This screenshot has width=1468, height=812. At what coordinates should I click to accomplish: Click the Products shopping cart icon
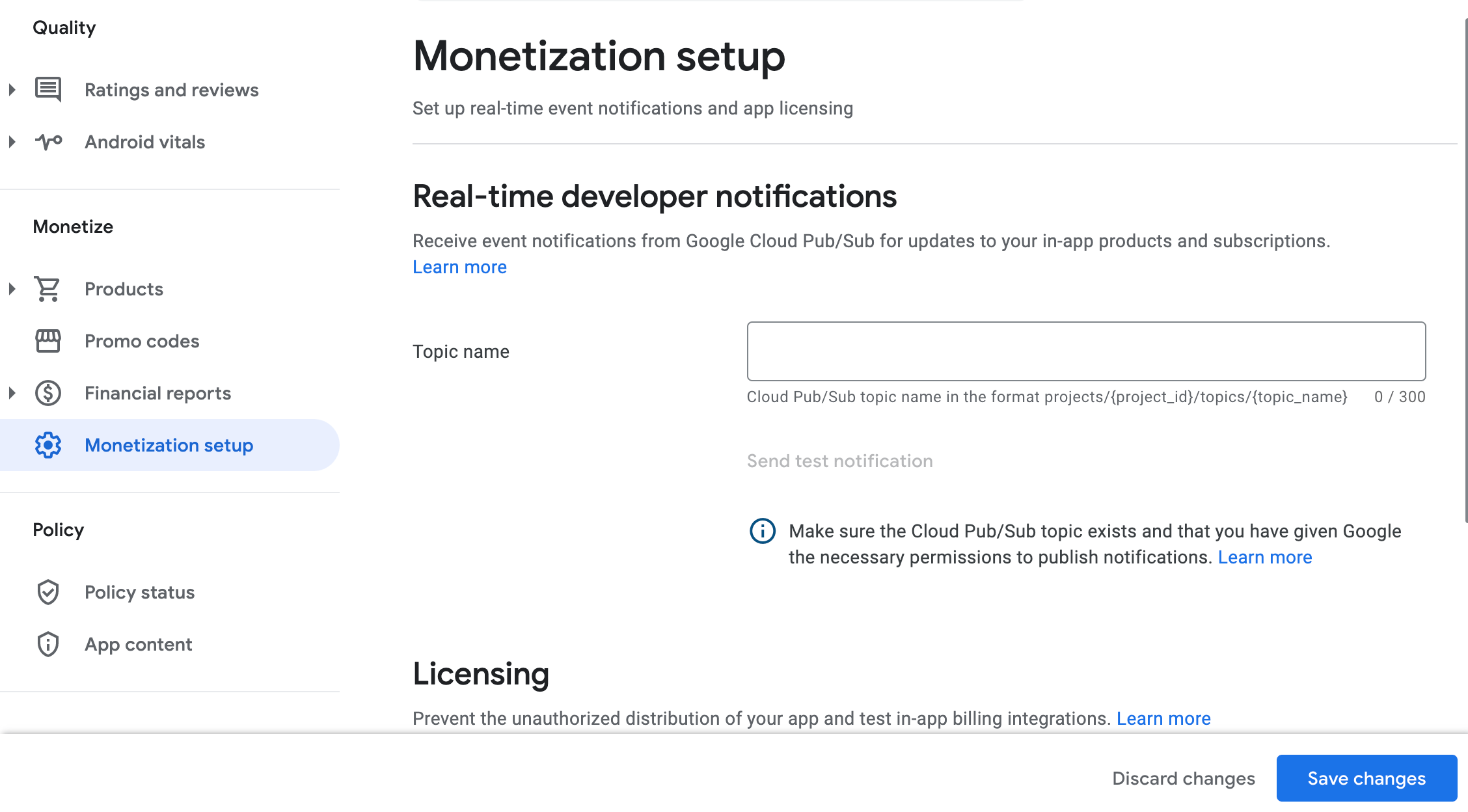pos(48,289)
